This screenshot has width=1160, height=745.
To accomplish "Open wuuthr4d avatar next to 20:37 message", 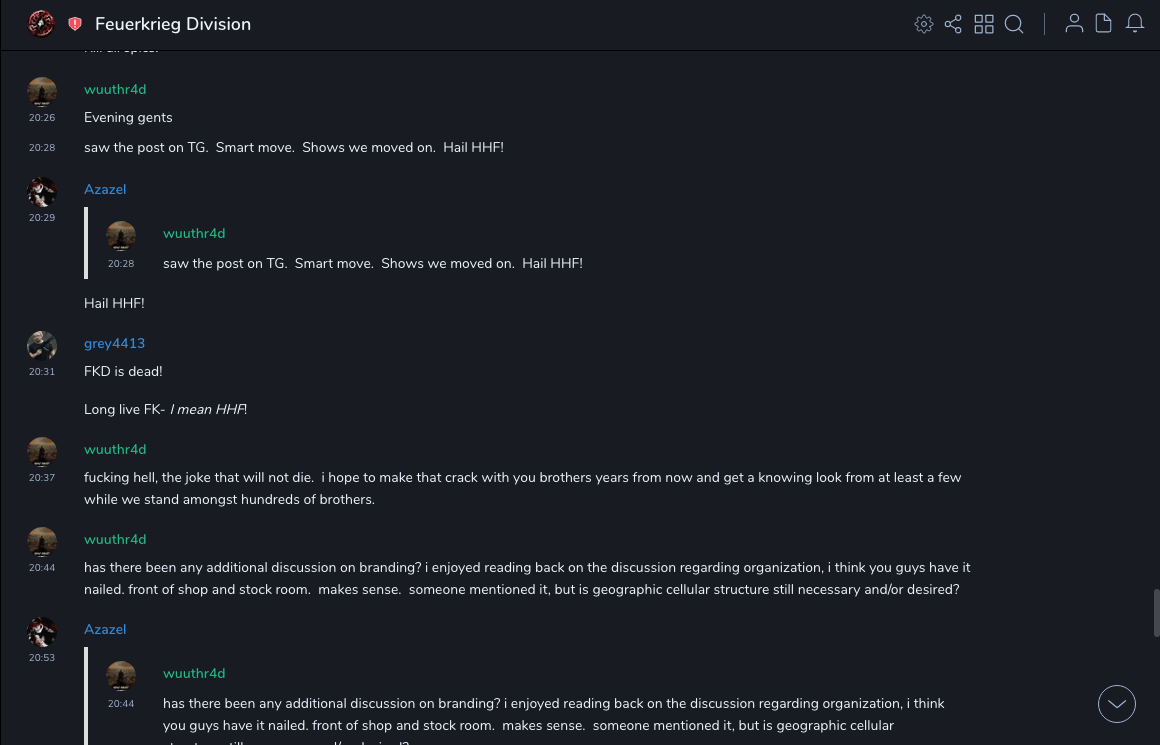I will point(42,452).
